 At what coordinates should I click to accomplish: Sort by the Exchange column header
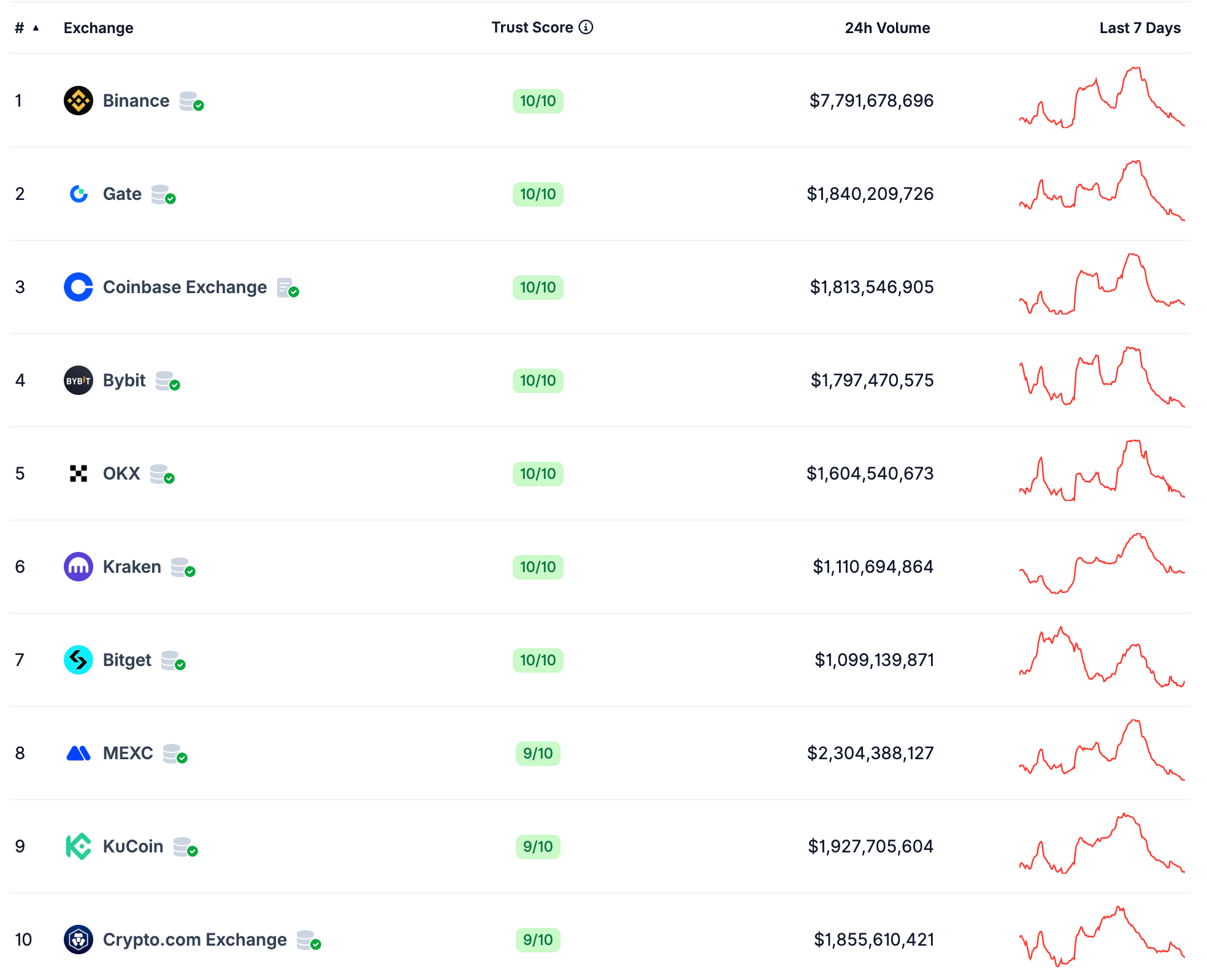point(98,28)
